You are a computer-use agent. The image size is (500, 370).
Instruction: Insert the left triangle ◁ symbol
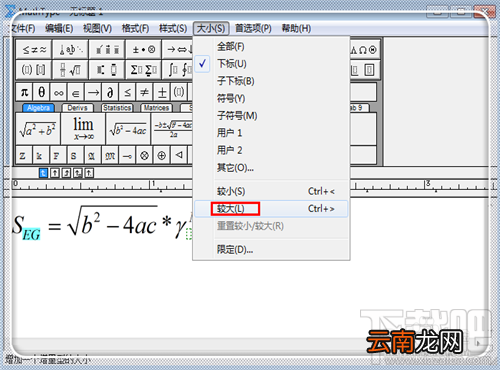point(179,155)
